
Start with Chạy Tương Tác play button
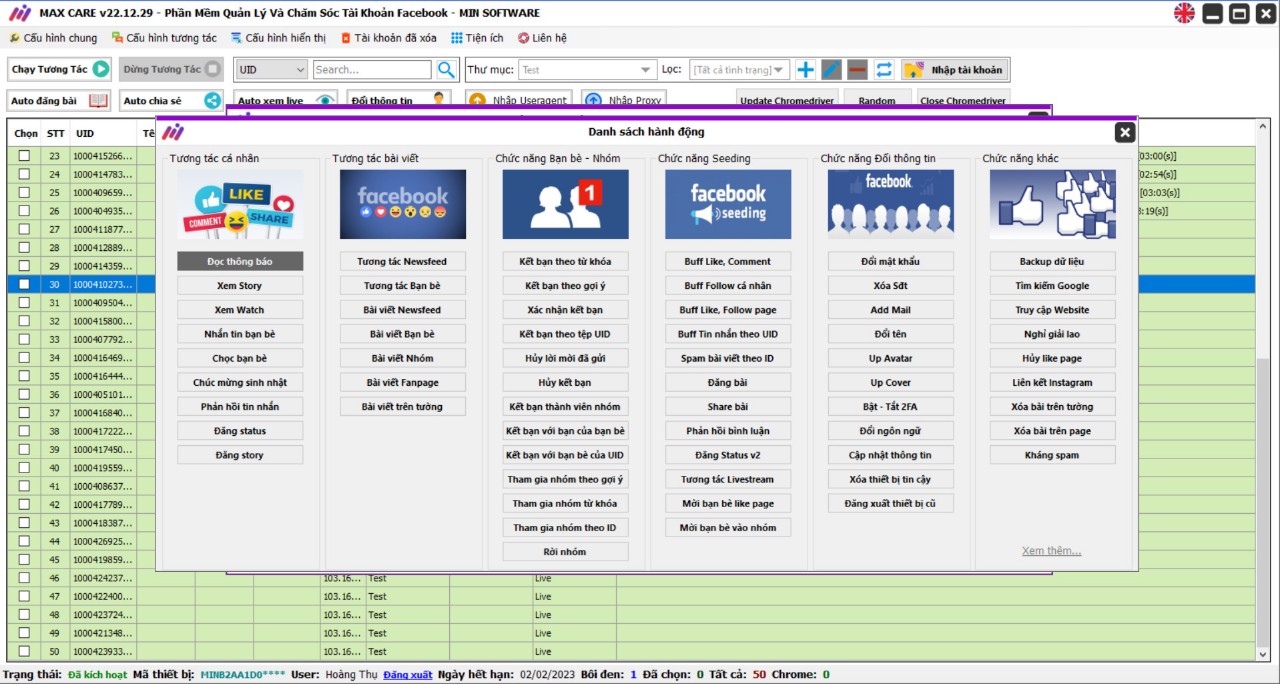point(60,69)
